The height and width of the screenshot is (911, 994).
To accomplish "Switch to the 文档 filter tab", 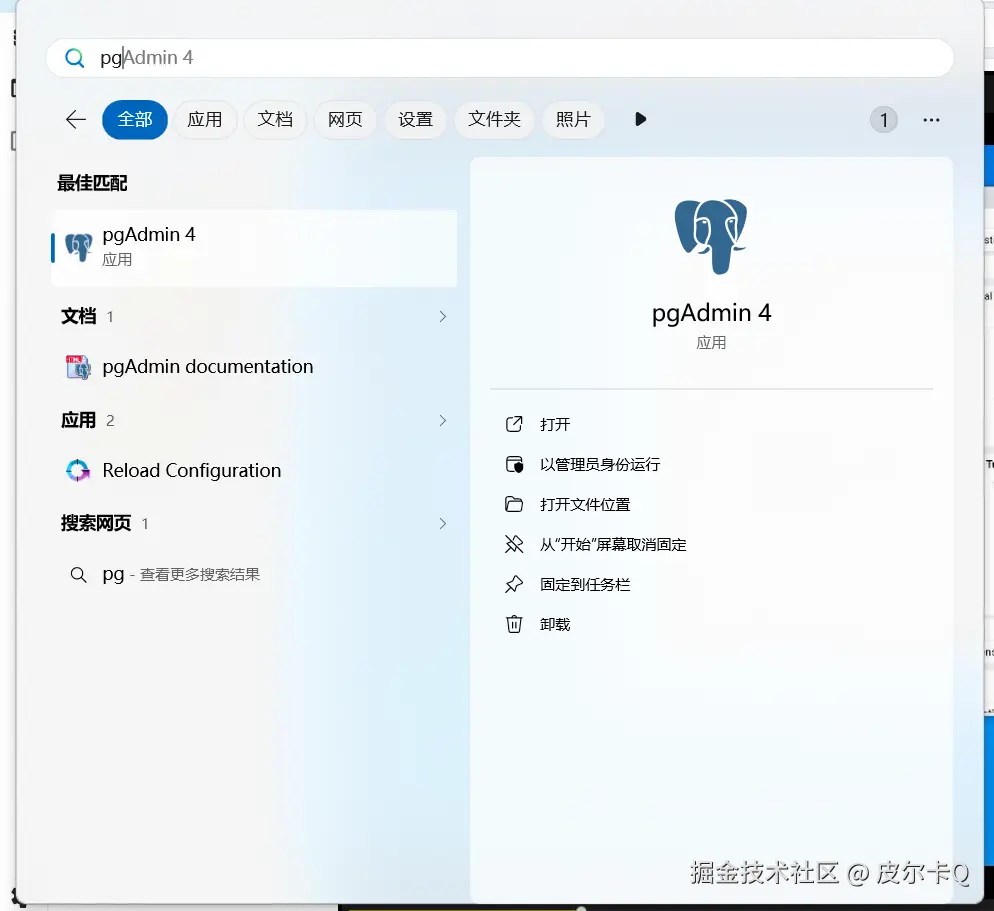I will 275,119.
